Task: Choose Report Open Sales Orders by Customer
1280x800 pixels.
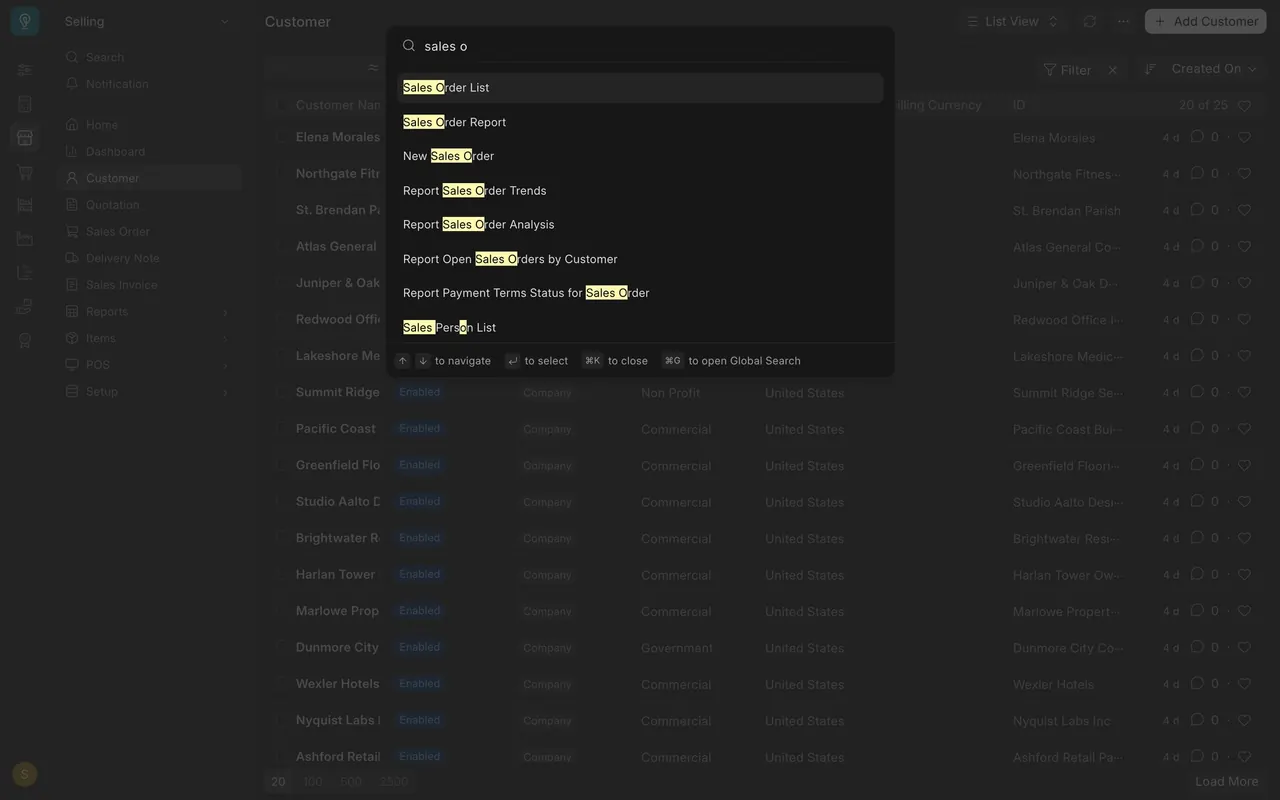Action: click(640, 259)
